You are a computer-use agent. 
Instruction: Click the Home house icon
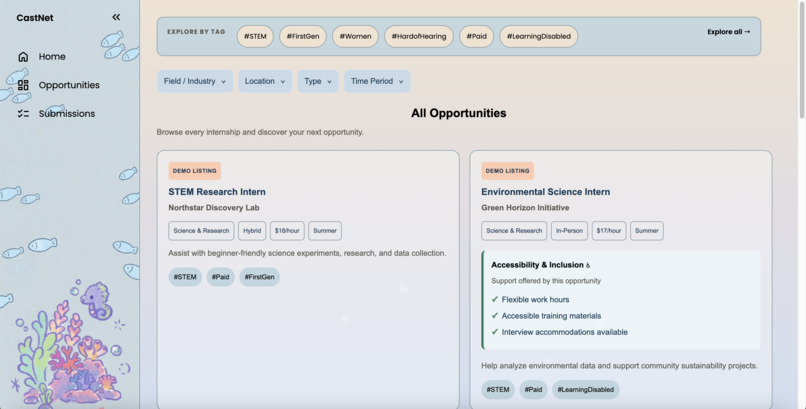23,57
